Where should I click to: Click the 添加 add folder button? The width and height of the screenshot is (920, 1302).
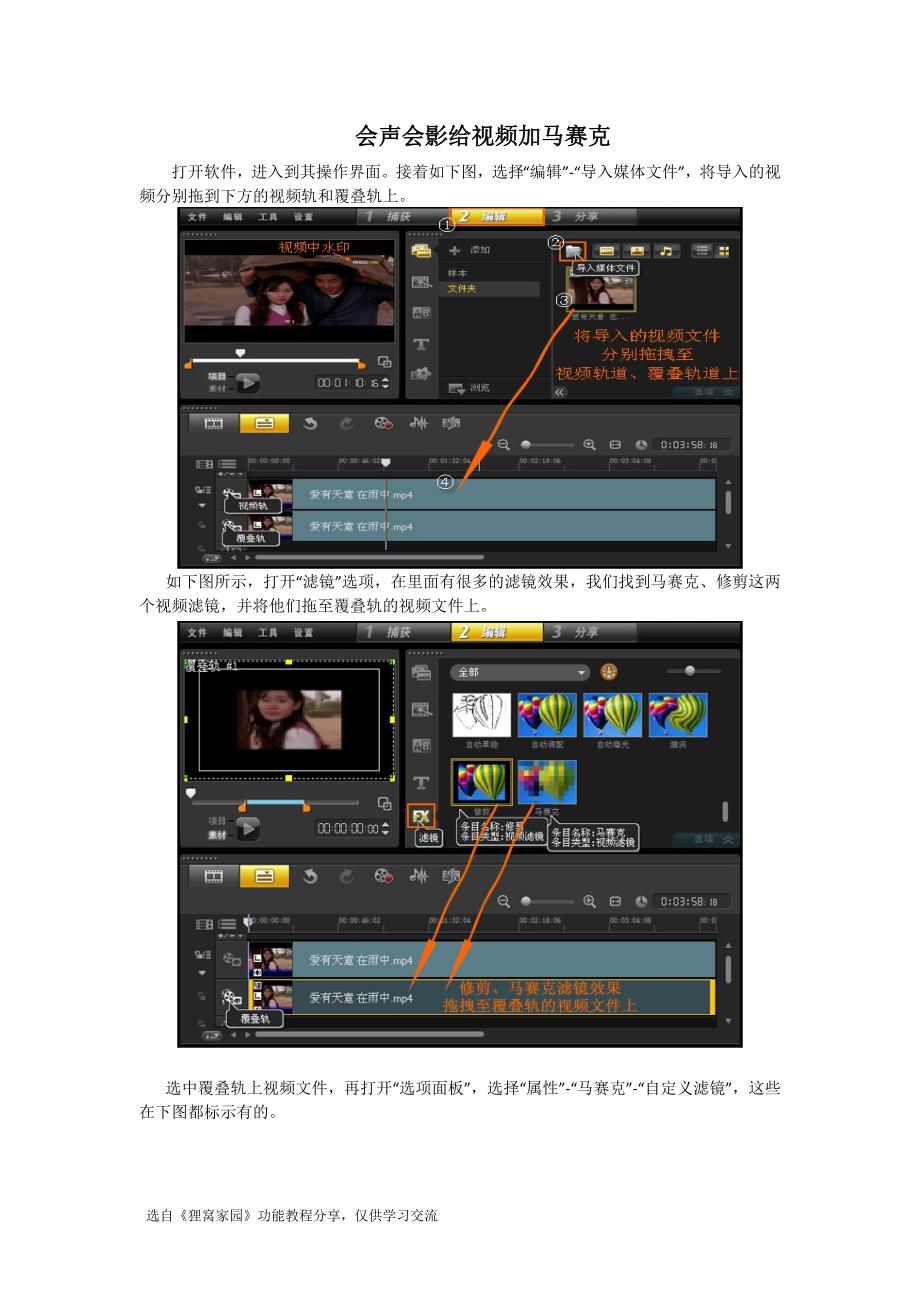coord(470,251)
